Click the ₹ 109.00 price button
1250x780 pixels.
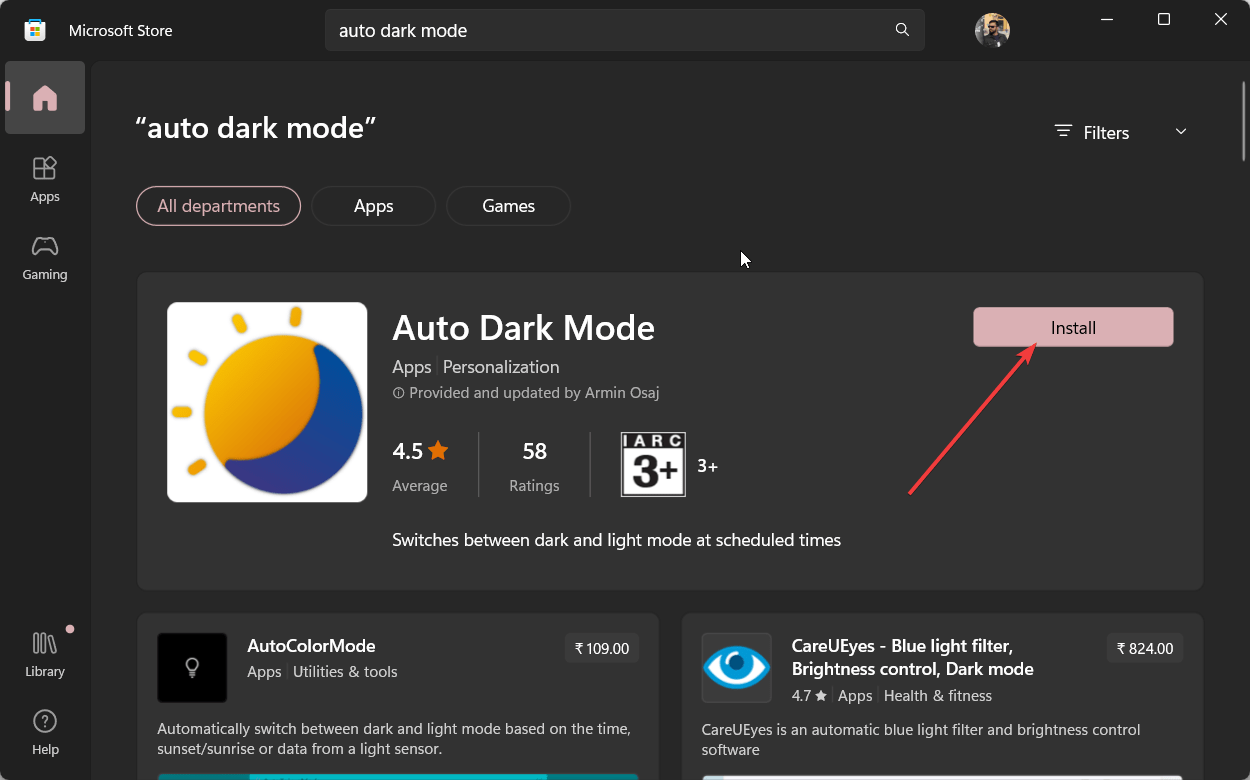tap(602, 648)
